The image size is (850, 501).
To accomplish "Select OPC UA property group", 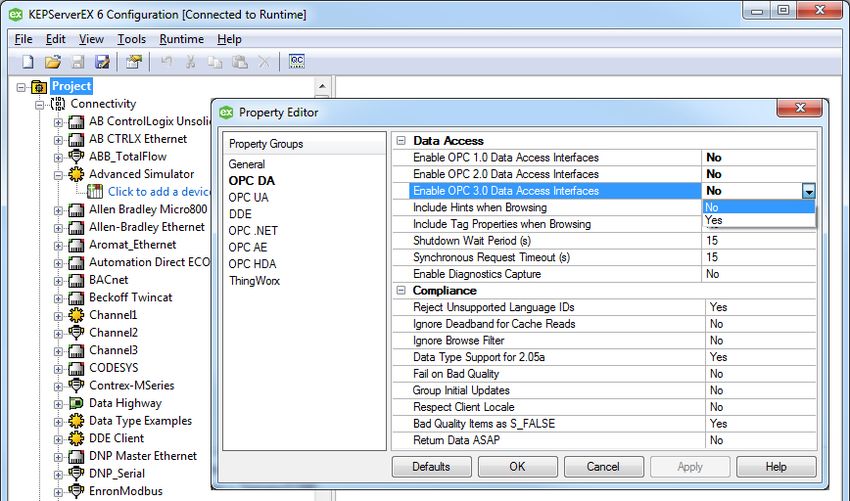I will (248, 197).
